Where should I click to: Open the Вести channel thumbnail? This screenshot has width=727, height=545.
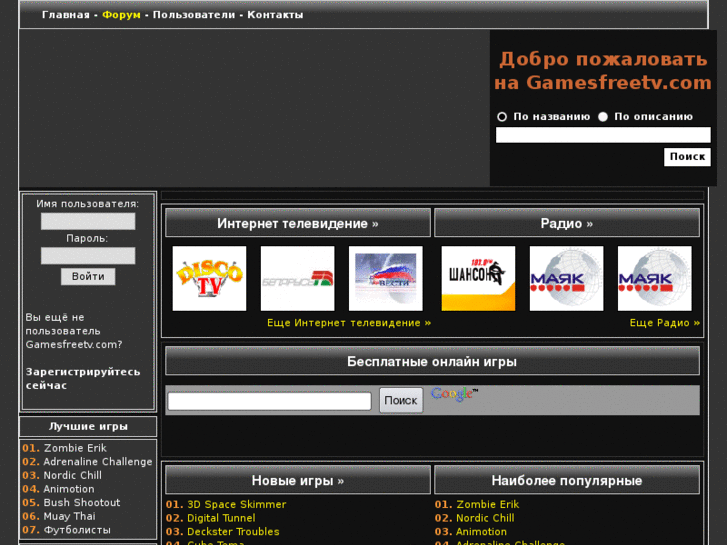coord(385,278)
